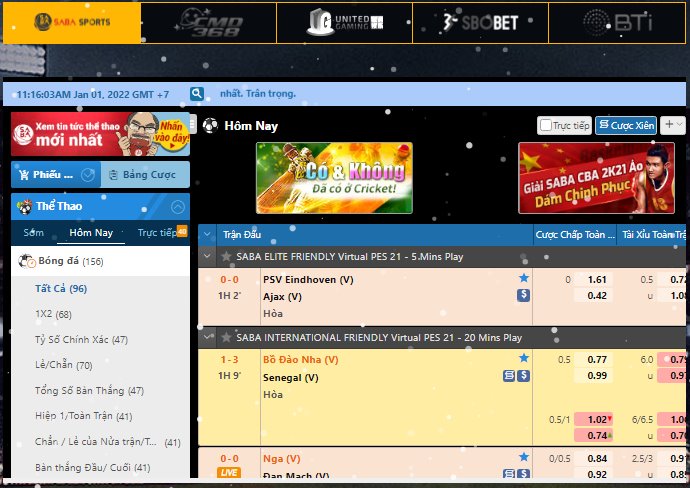Star the SABA ELITE FRIENDLY league
690x488 pixels.
tap(227, 257)
